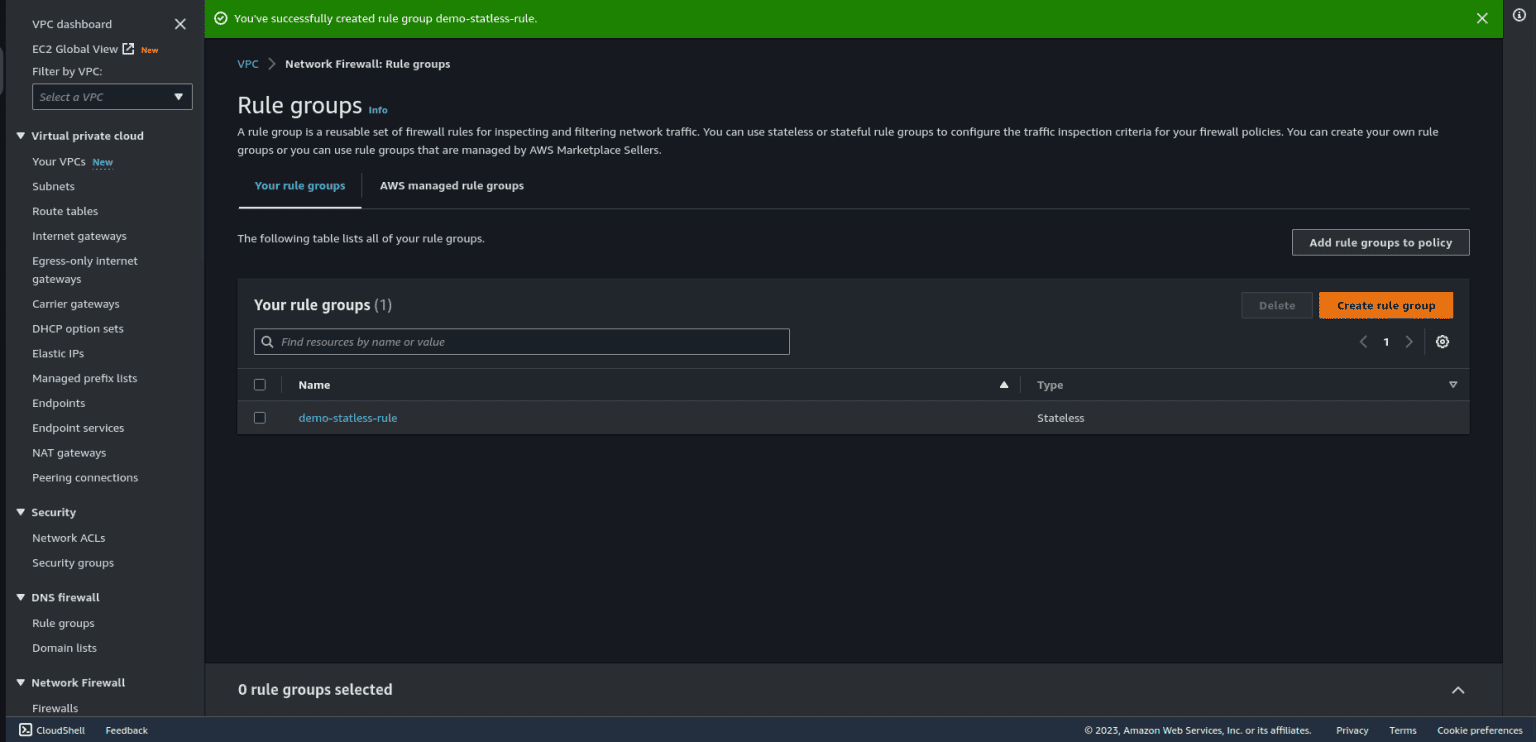The width and height of the screenshot is (1536, 742).
Task: Go to previous page of rule groups
Action: [x=1363, y=342]
